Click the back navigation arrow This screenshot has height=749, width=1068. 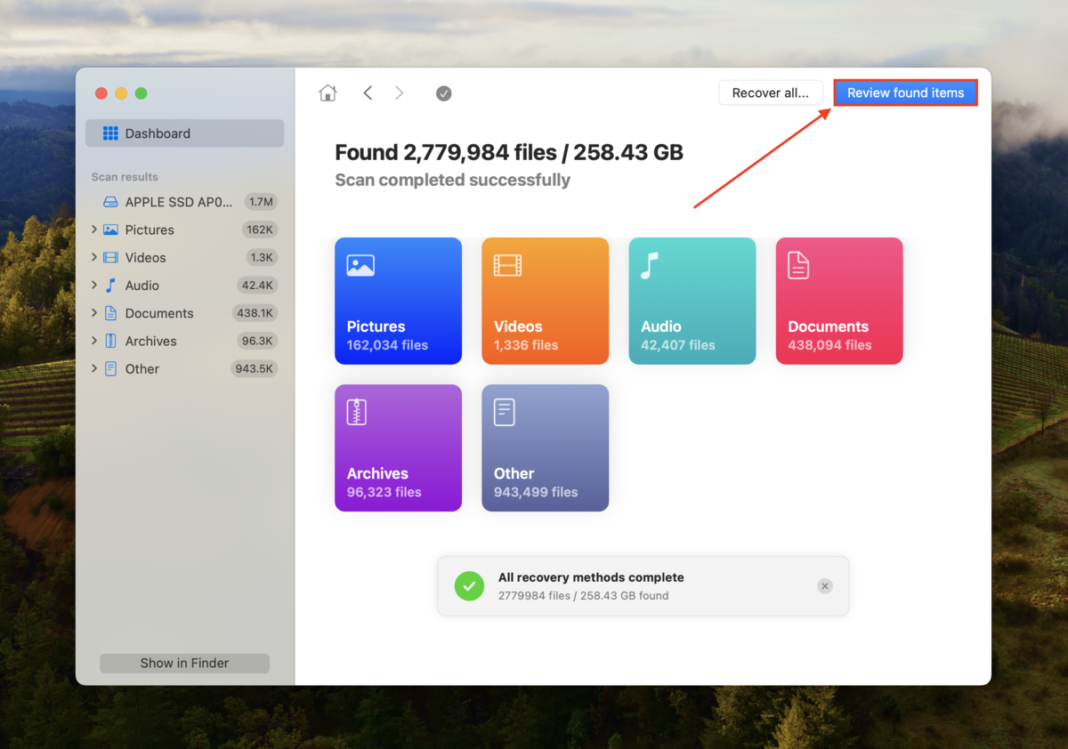(x=367, y=92)
